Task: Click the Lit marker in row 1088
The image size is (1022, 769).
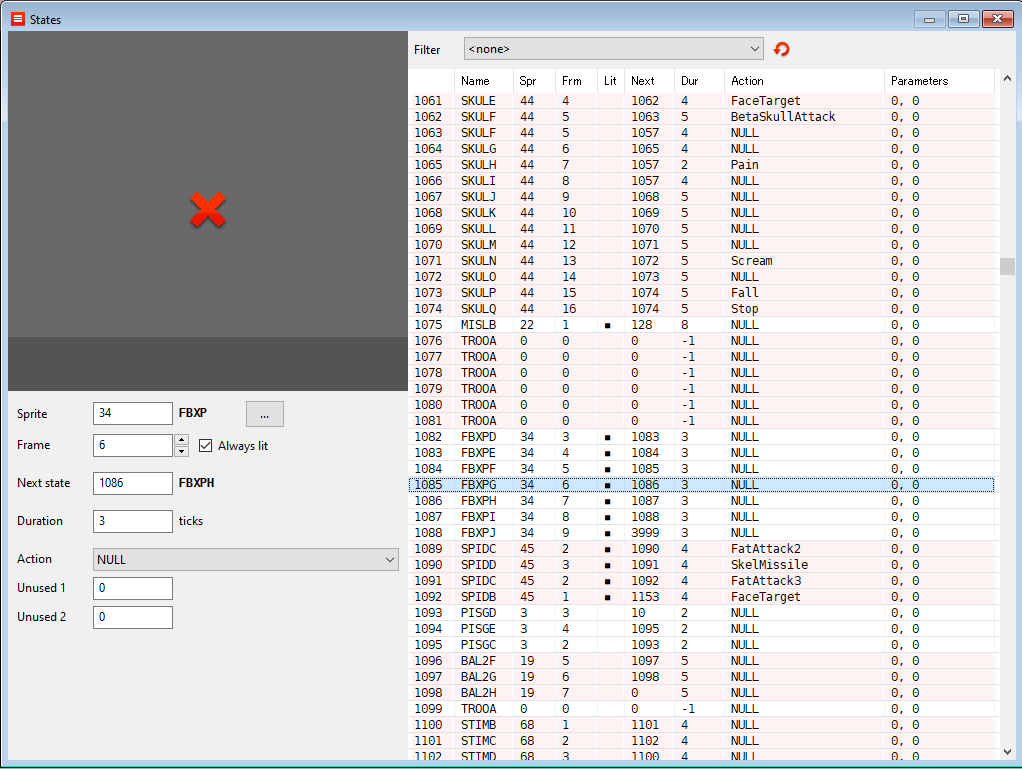Action: point(607,533)
